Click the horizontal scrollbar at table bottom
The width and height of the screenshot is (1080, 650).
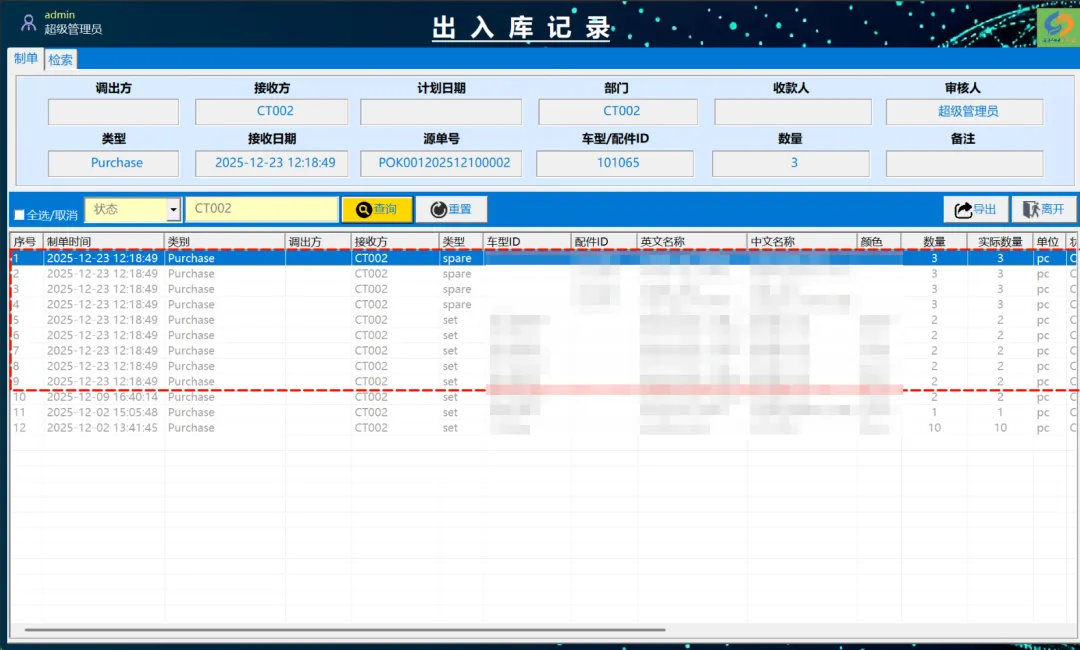coord(344,629)
